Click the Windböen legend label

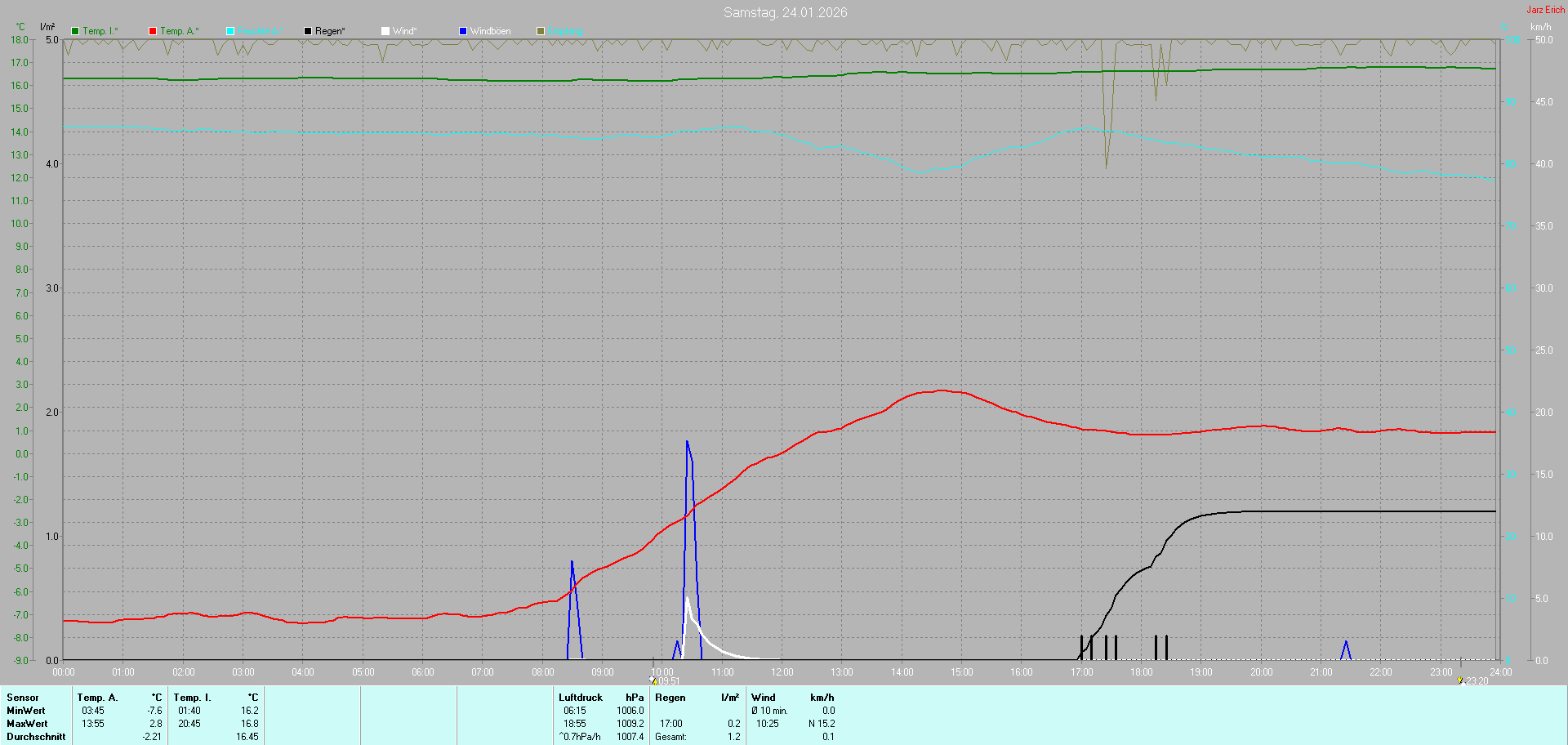pos(491,31)
